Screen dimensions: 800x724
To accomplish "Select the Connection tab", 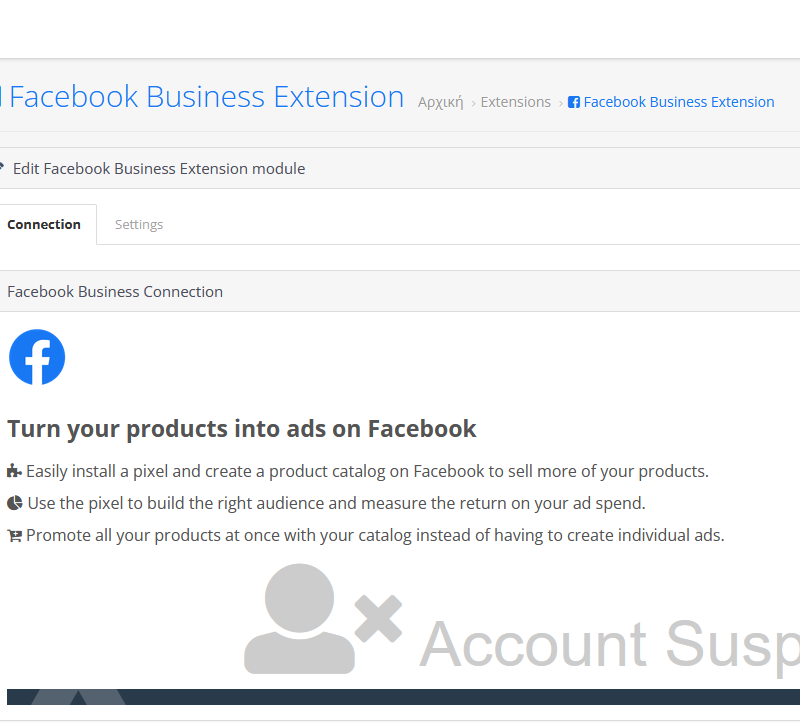I will [x=44, y=224].
